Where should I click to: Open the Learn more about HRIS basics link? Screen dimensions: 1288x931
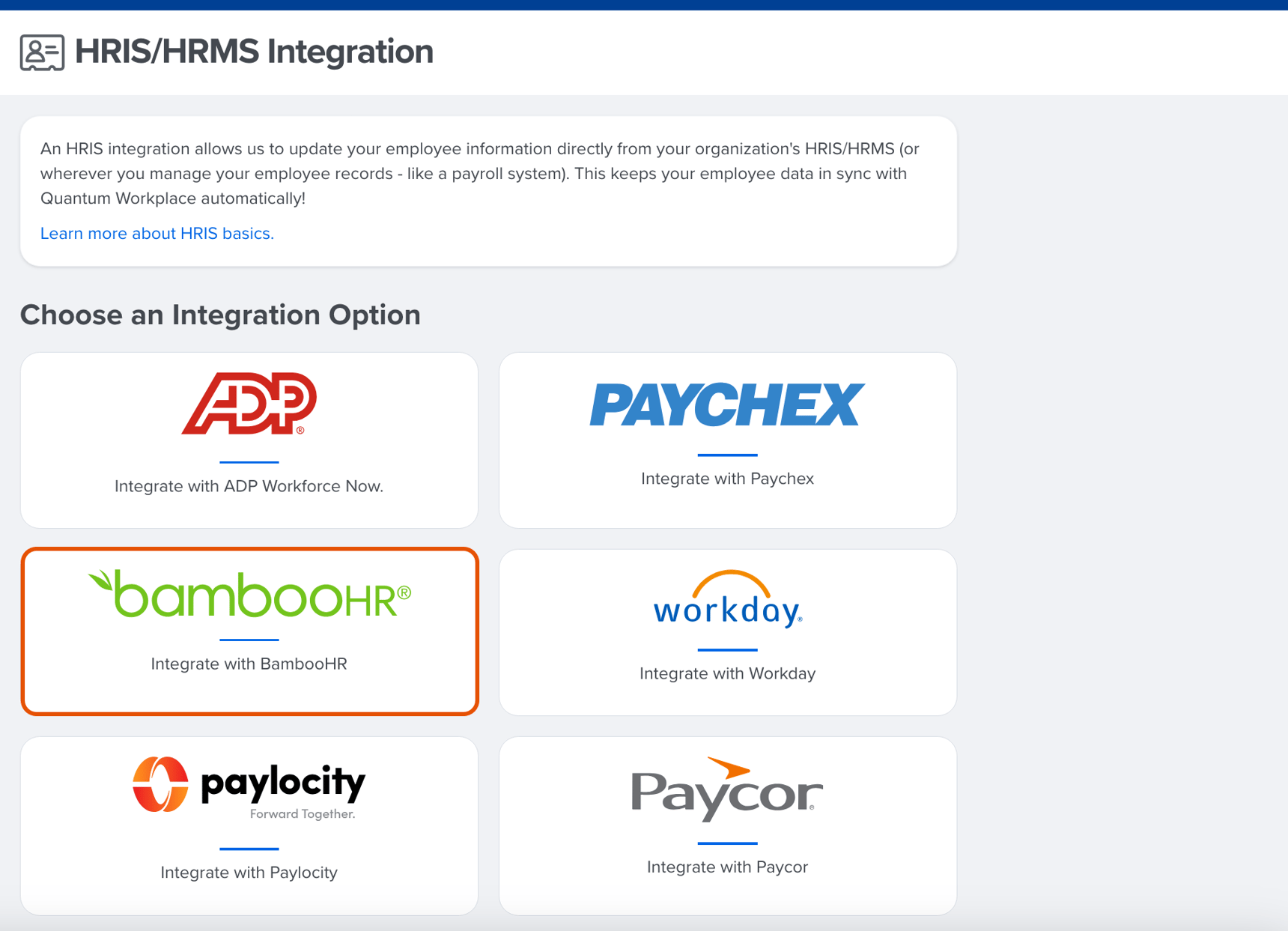[157, 233]
